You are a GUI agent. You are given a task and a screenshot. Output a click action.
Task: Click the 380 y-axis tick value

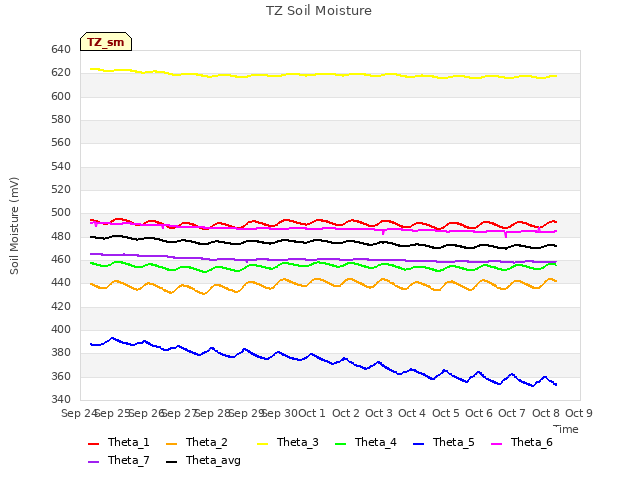click(x=61, y=352)
